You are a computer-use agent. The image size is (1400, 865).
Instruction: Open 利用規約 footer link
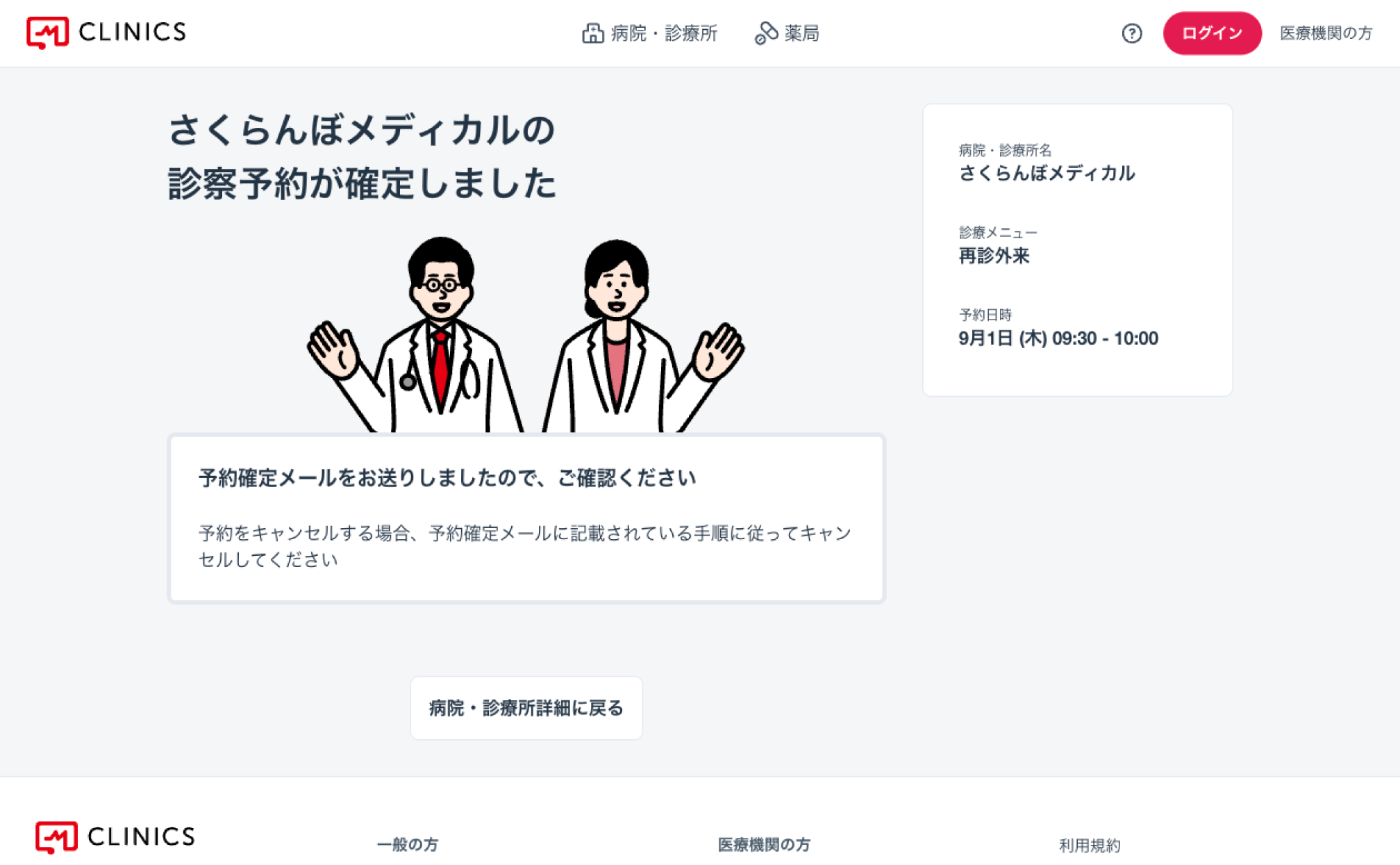coord(1090,846)
